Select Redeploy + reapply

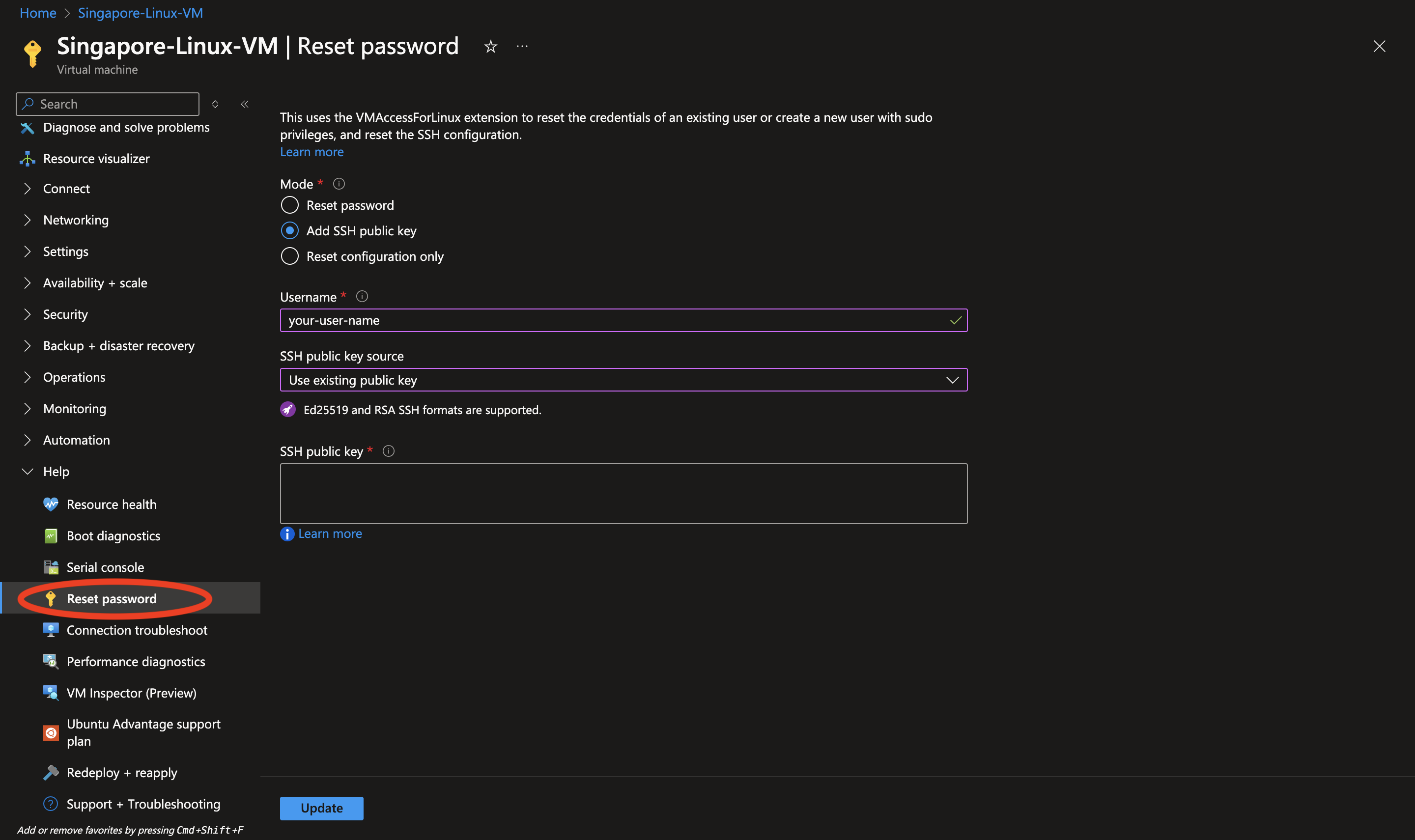(x=121, y=772)
